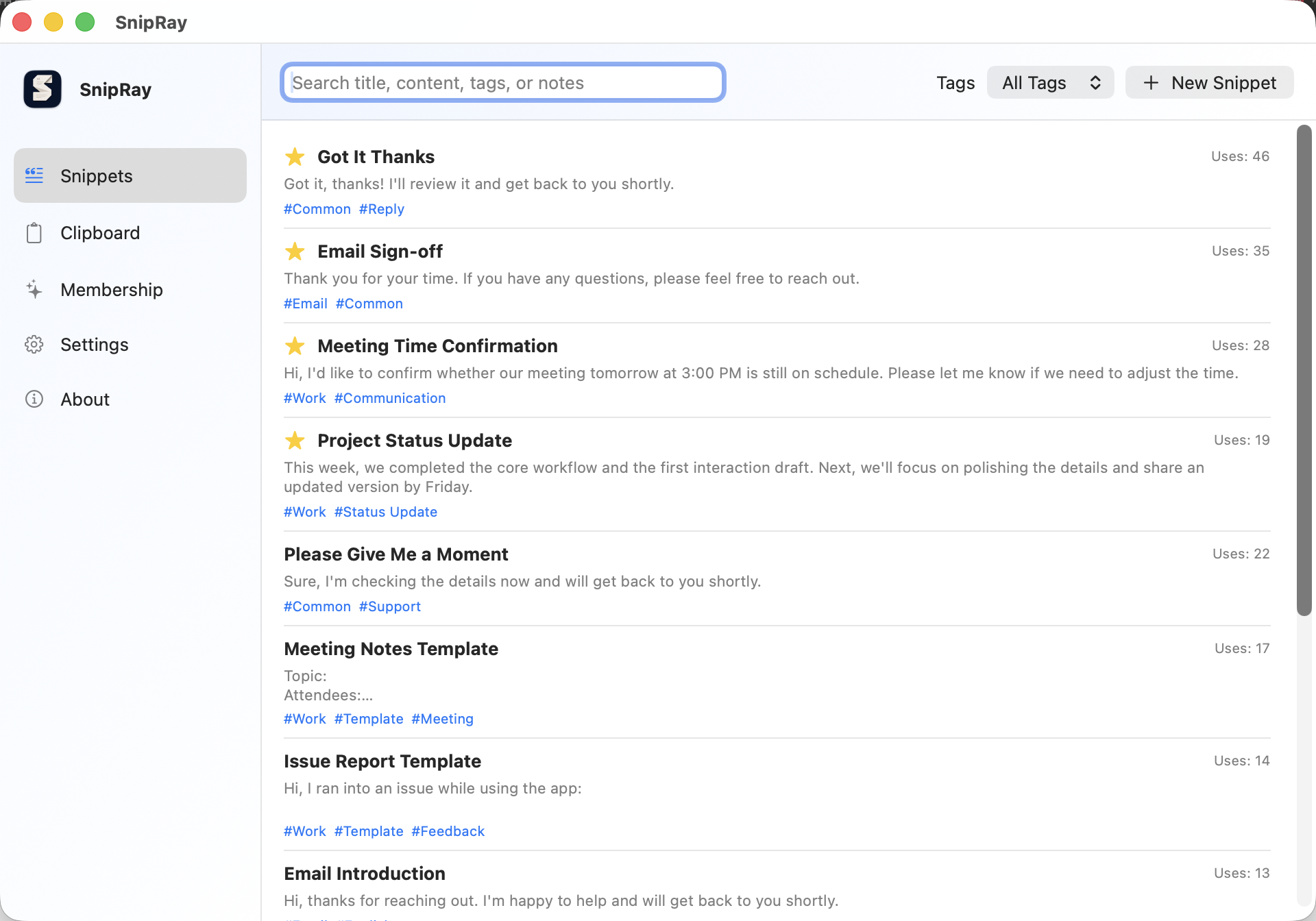Click the #Feedback tag

pos(448,831)
